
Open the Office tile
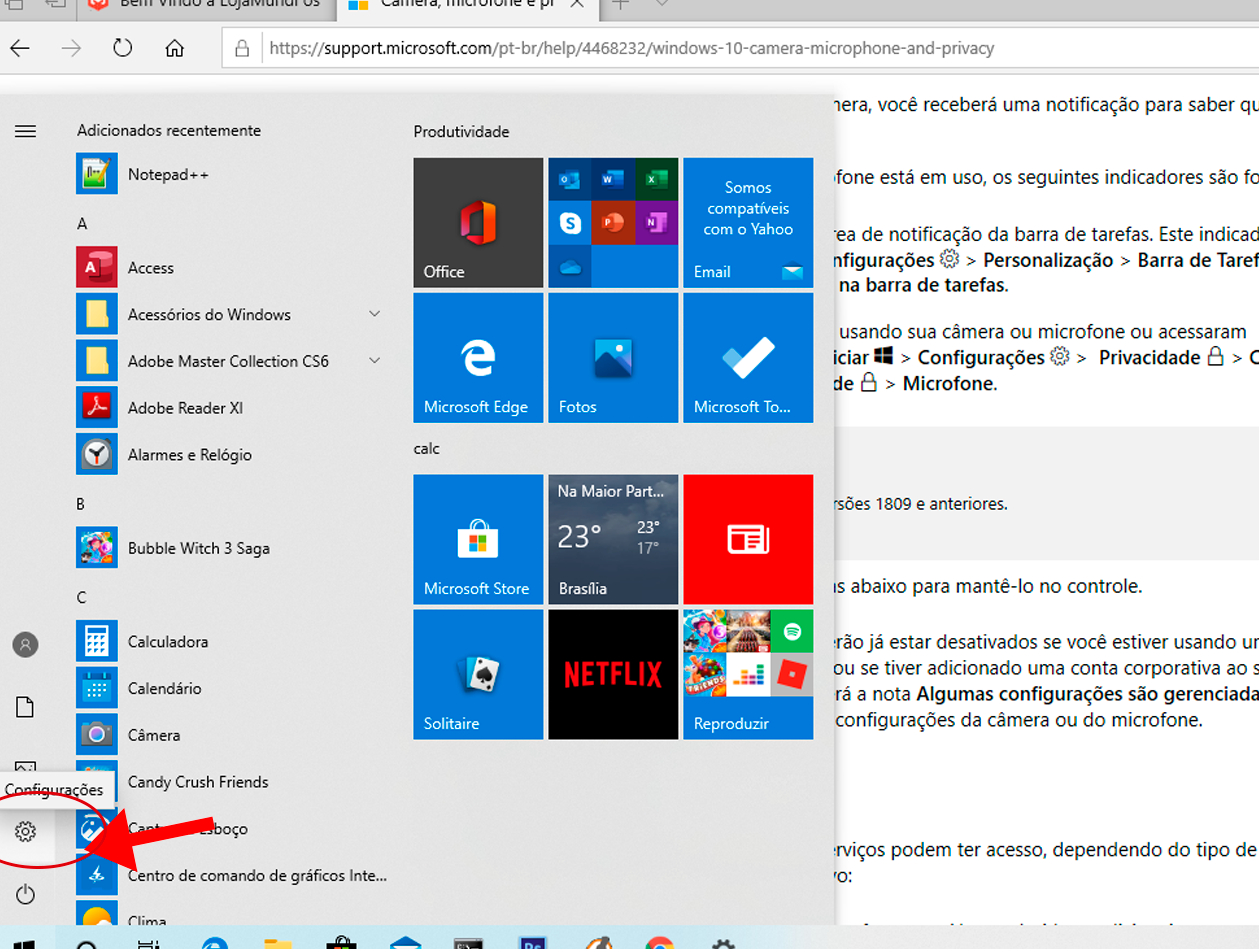pyautogui.click(x=478, y=223)
